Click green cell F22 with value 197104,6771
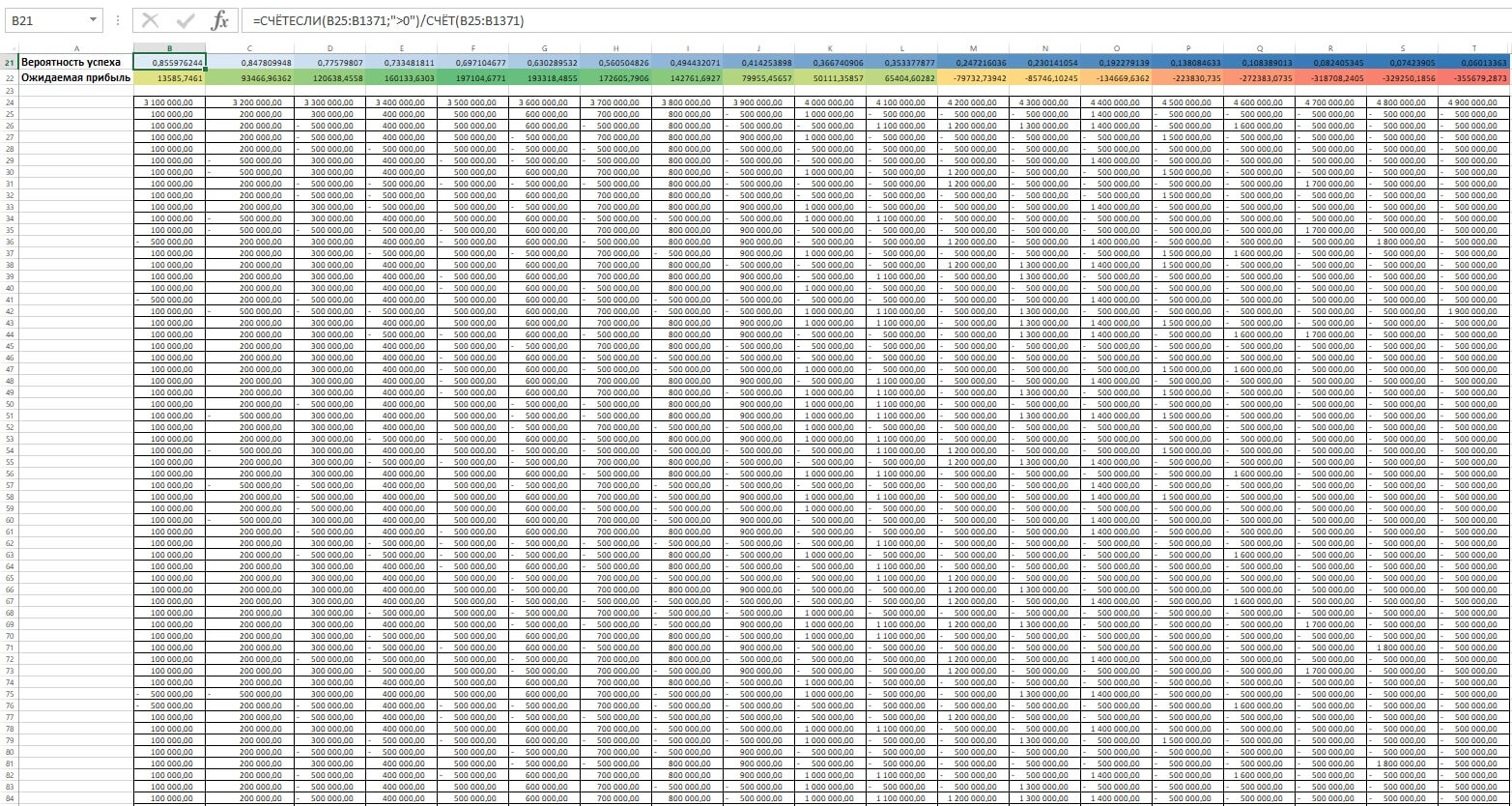The width and height of the screenshot is (1512, 806). click(472, 77)
